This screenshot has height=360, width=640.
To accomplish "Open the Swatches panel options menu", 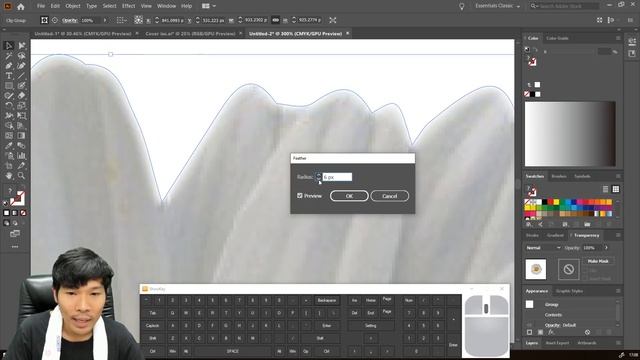I will [x=618, y=176].
